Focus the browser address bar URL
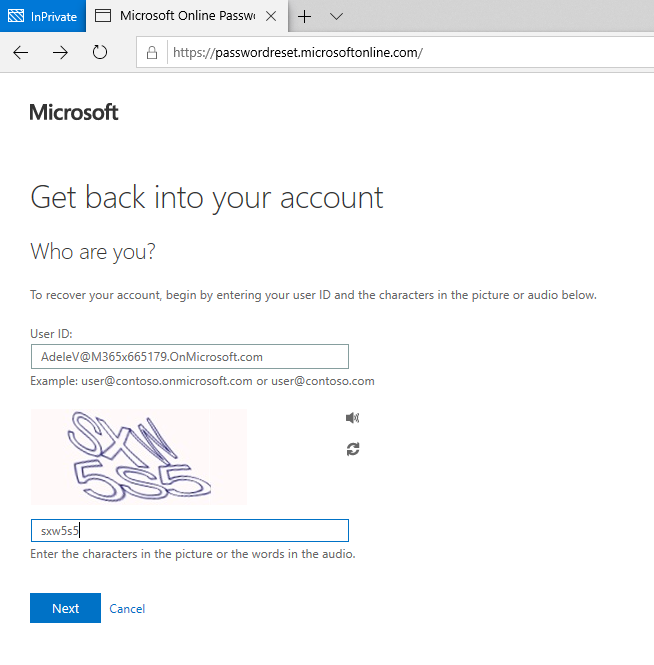Viewport: 654px width, 665px height. point(298,53)
